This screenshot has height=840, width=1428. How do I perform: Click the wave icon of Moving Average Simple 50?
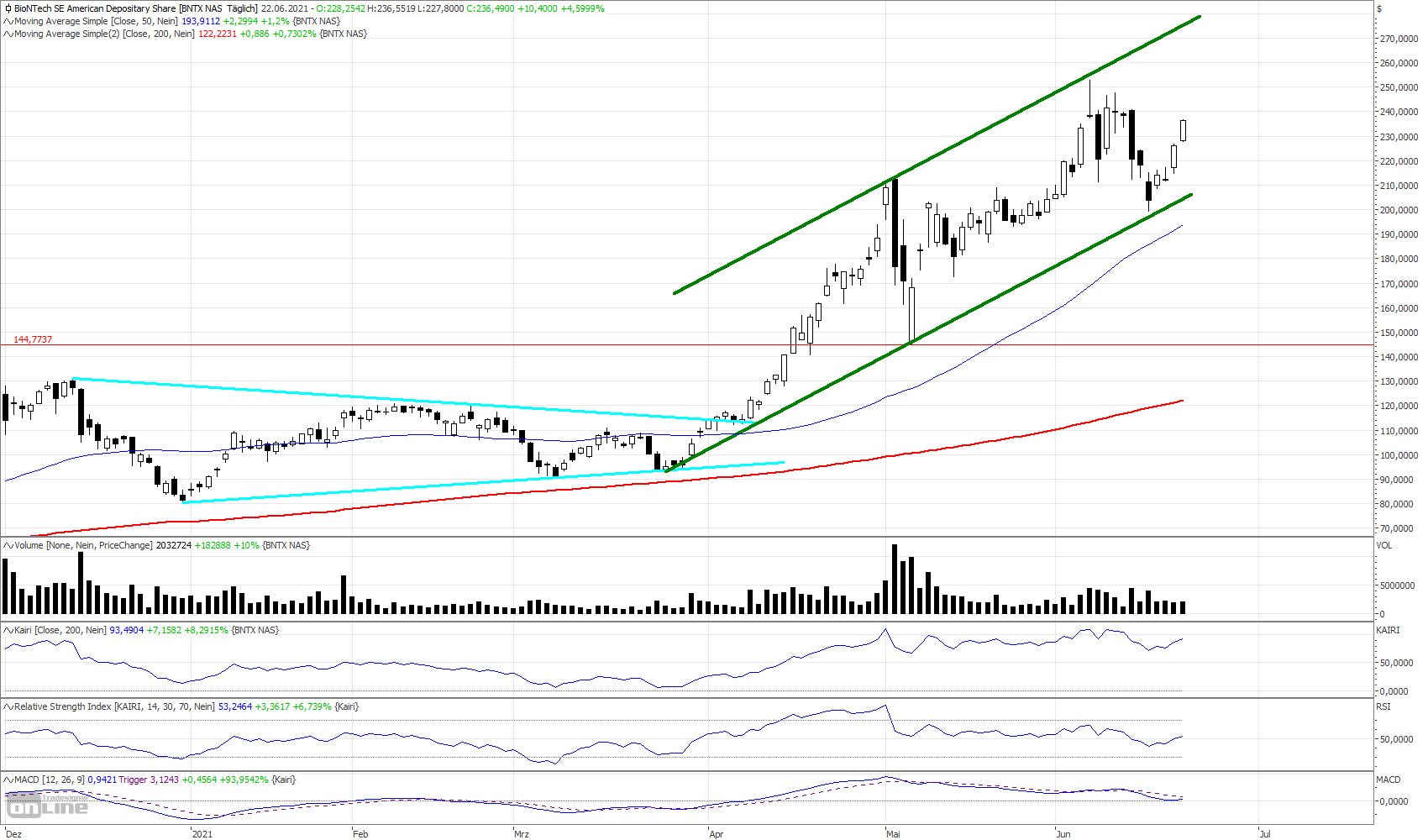8,21
